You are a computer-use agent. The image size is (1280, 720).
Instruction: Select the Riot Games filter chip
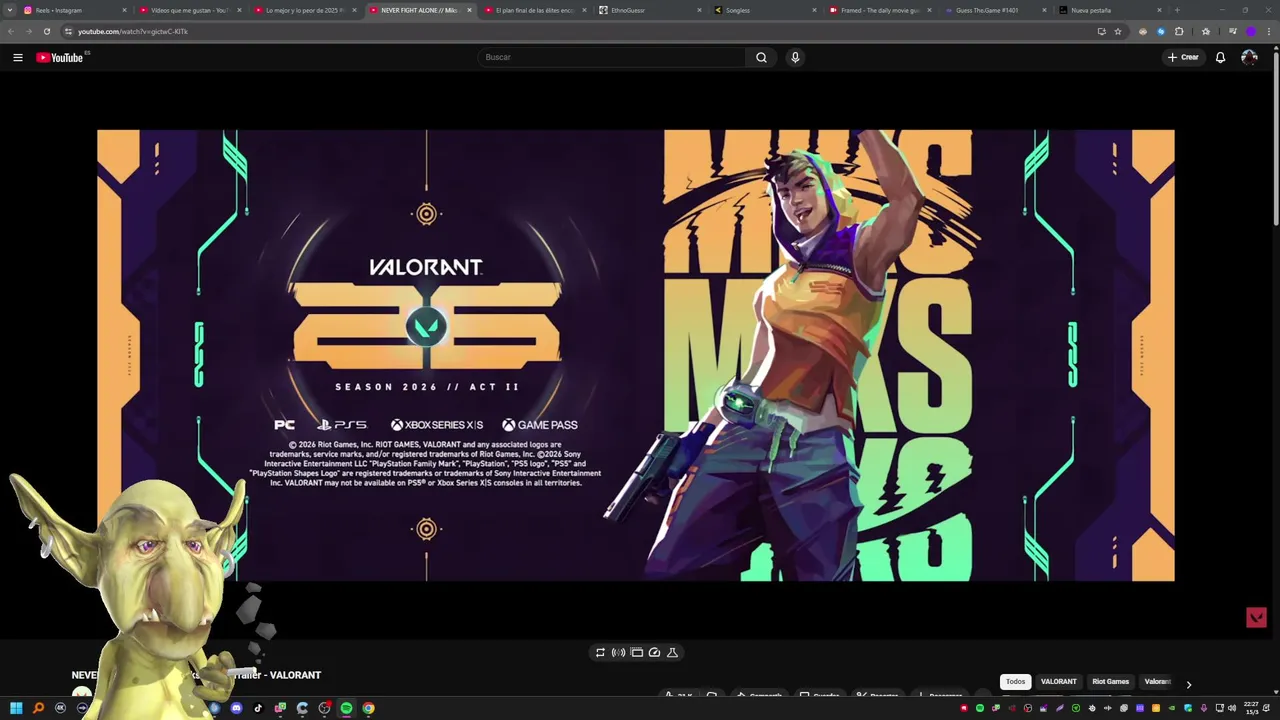click(1110, 682)
